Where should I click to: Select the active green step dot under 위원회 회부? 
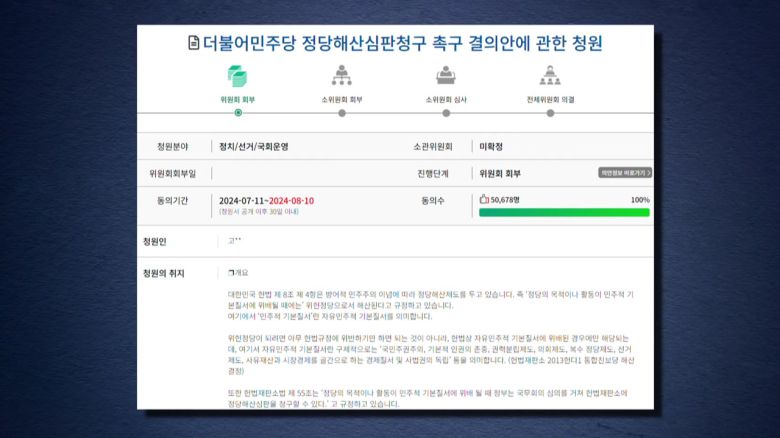pyautogui.click(x=238, y=113)
